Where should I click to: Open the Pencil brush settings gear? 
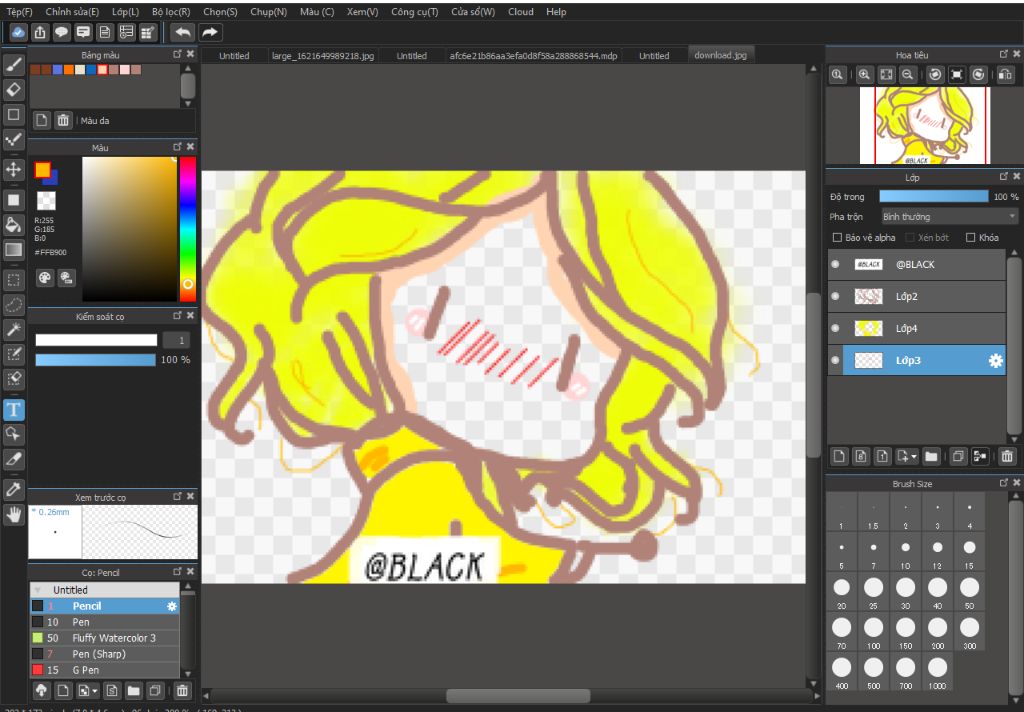172,606
